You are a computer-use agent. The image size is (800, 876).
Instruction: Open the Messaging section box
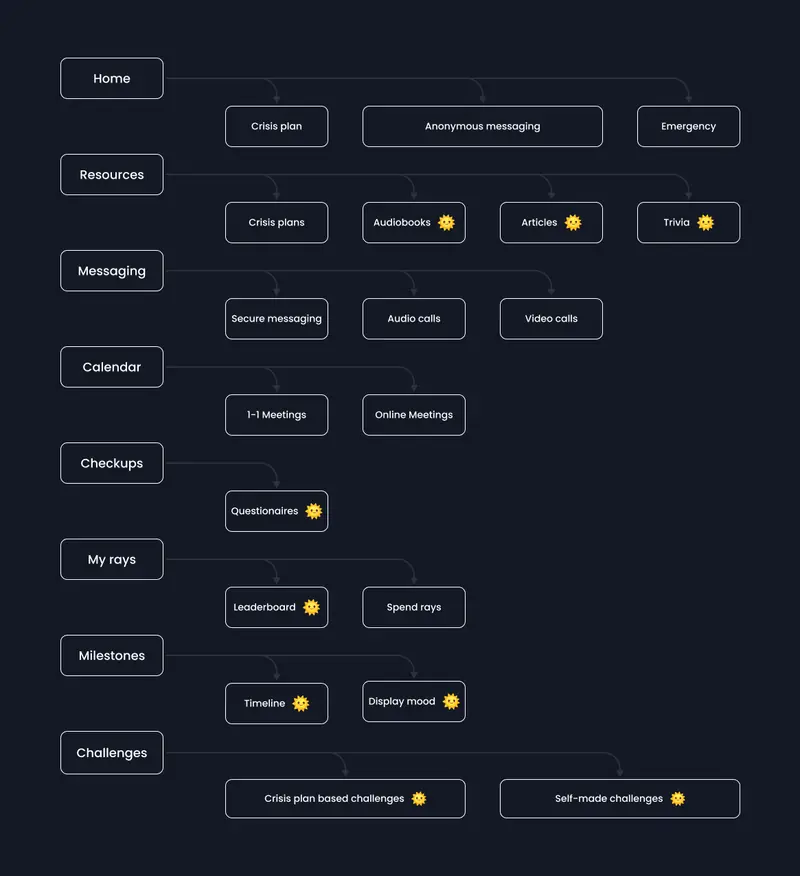[x=112, y=271]
